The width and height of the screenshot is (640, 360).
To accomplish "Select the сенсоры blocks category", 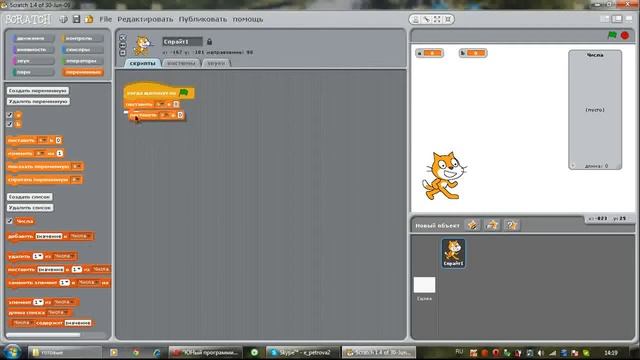I will (x=82, y=50).
